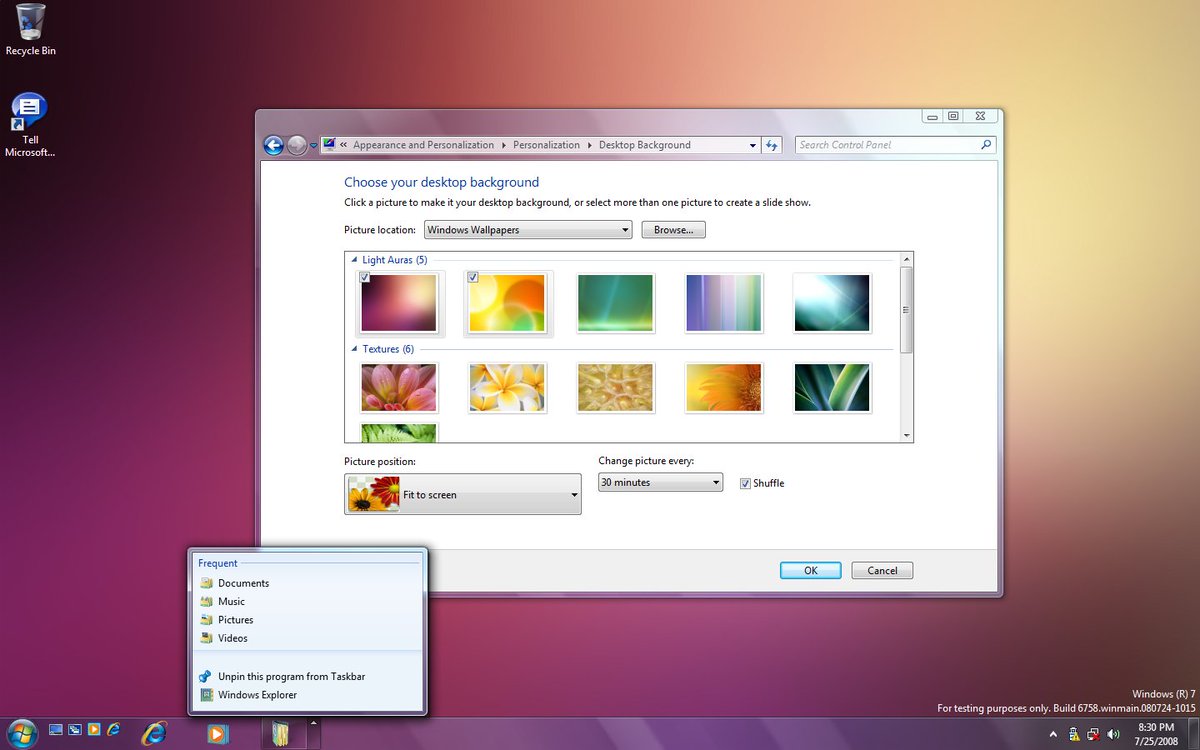Click the OK button
1200x750 pixels.
coord(811,570)
